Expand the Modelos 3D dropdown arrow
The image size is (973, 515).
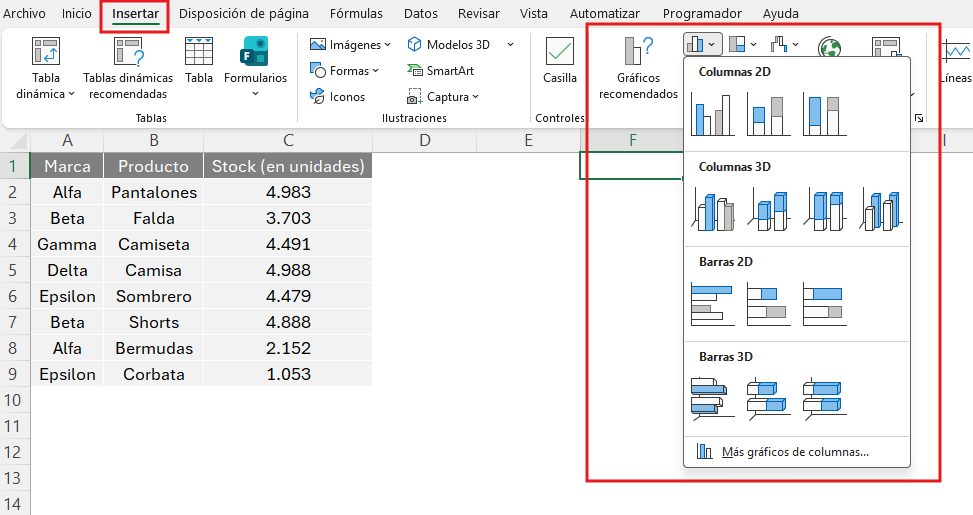pyautogui.click(x=510, y=45)
